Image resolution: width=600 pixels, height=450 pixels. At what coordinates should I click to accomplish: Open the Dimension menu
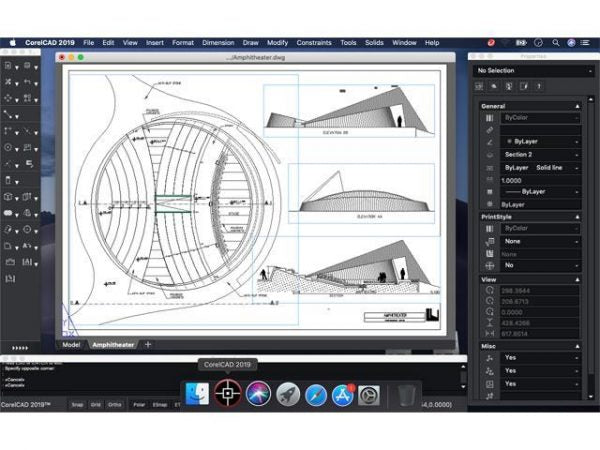point(218,43)
